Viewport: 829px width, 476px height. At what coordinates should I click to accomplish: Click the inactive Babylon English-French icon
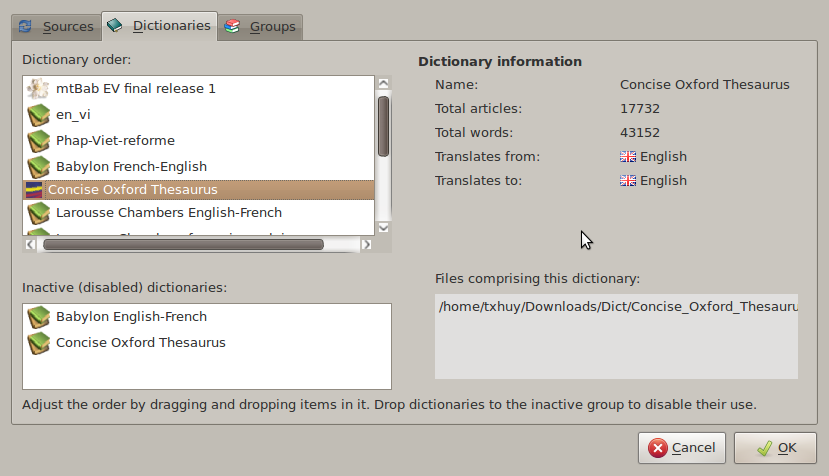[x=38, y=317]
